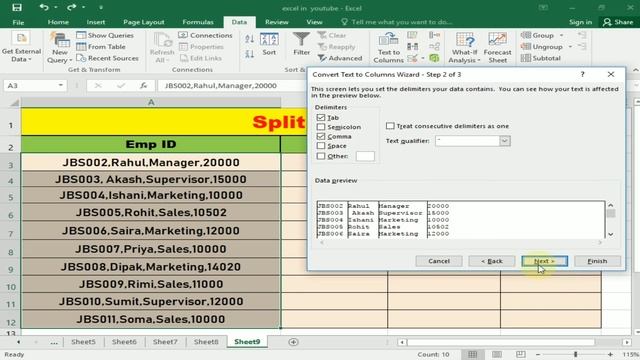640x360 pixels.
Task: Open Get External Data menu
Action: pos(21,48)
